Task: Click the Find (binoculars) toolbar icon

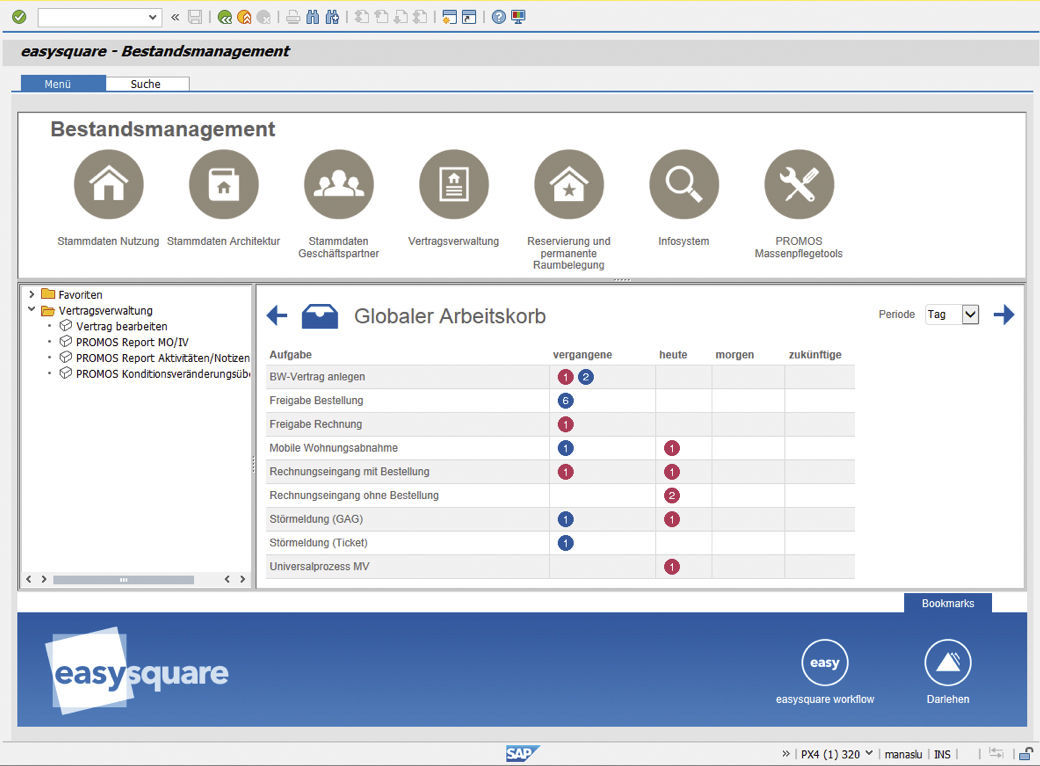Action: pyautogui.click(x=313, y=17)
